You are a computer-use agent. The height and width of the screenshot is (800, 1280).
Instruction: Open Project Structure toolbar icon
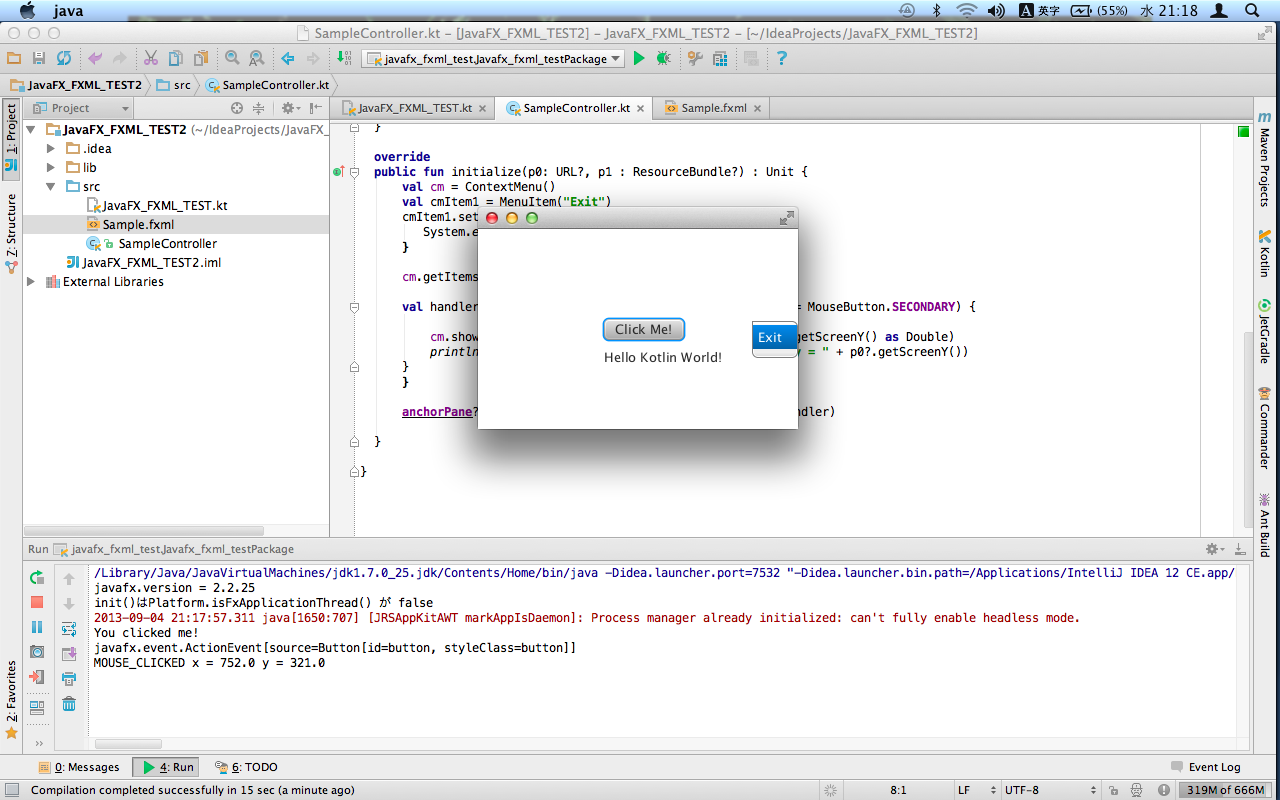coord(719,59)
